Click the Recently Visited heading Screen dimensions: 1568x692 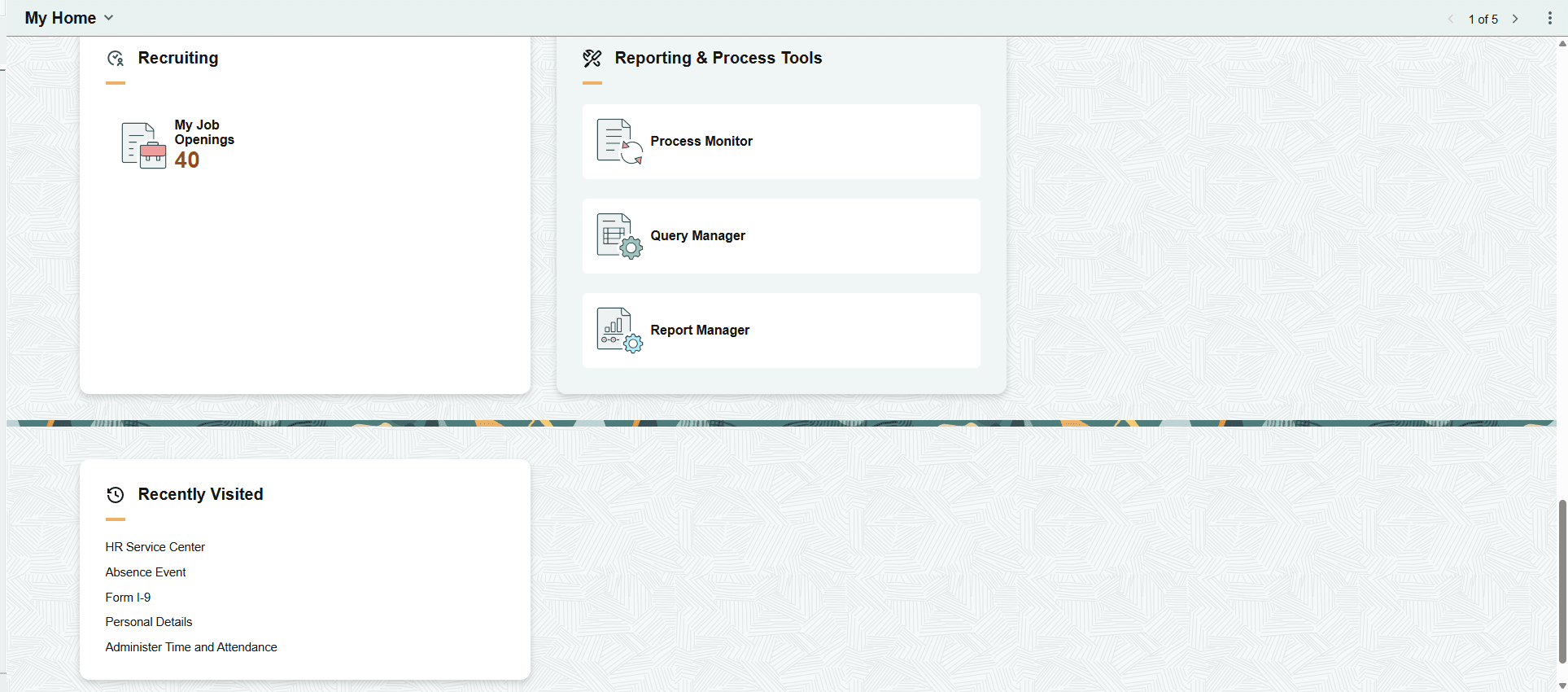[201, 494]
